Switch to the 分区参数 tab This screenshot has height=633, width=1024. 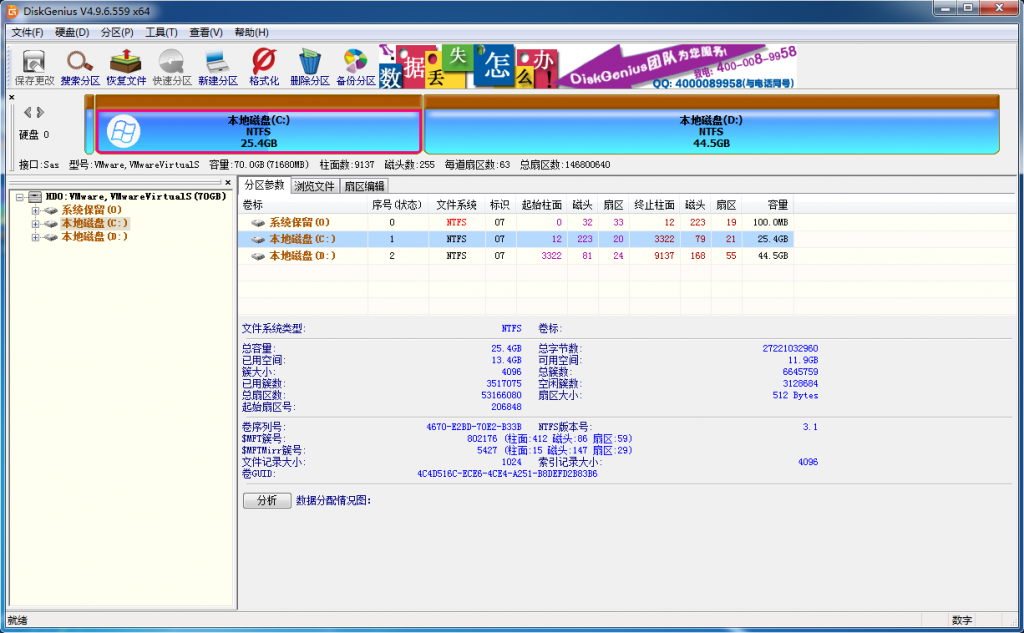click(264, 186)
